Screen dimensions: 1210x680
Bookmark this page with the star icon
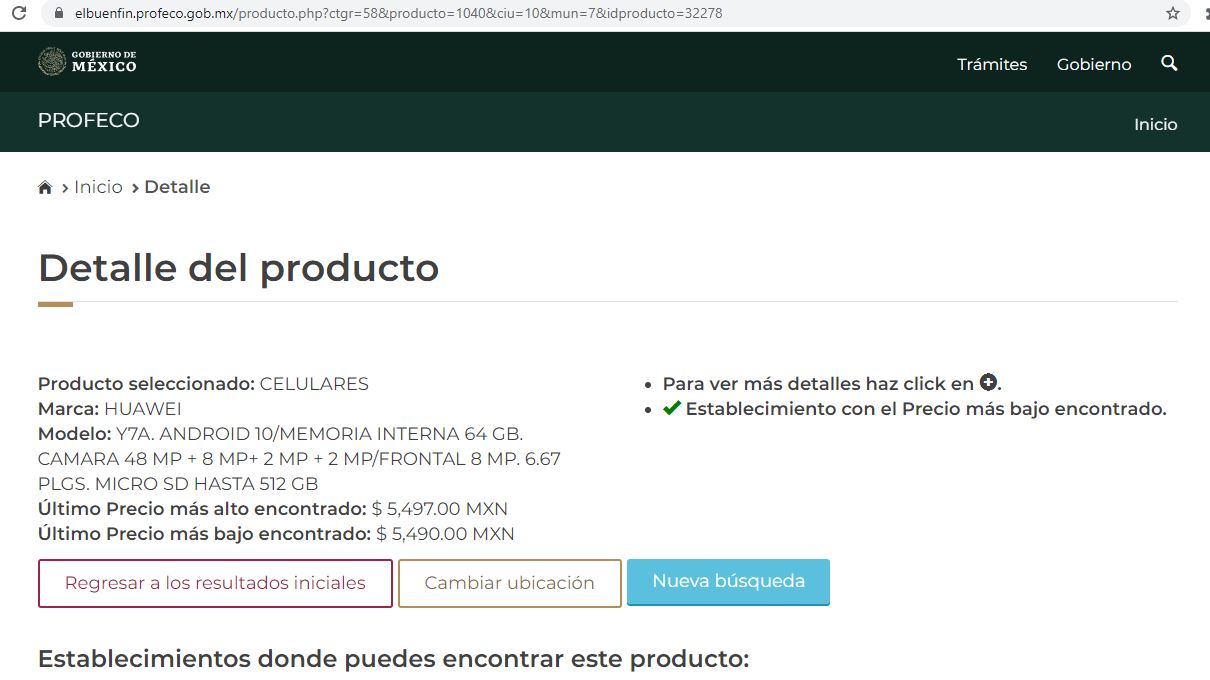tap(1173, 14)
